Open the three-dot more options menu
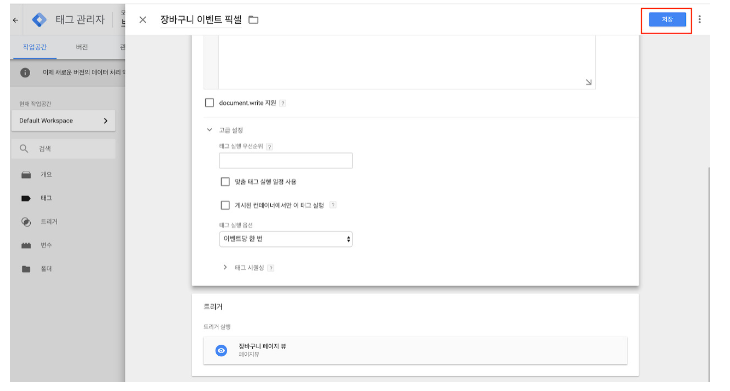This screenshot has height=391, width=730. [699, 20]
